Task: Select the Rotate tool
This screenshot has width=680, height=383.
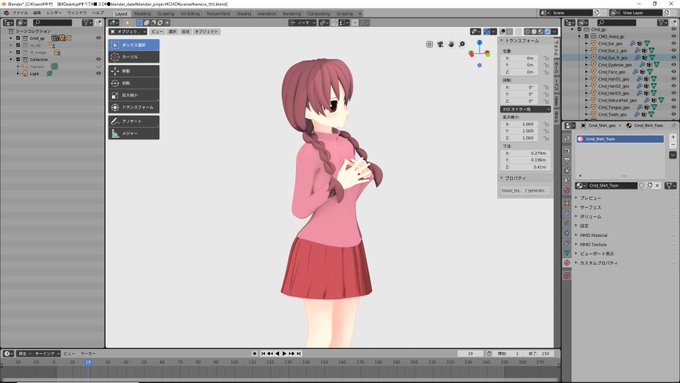Action: pos(134,83)
